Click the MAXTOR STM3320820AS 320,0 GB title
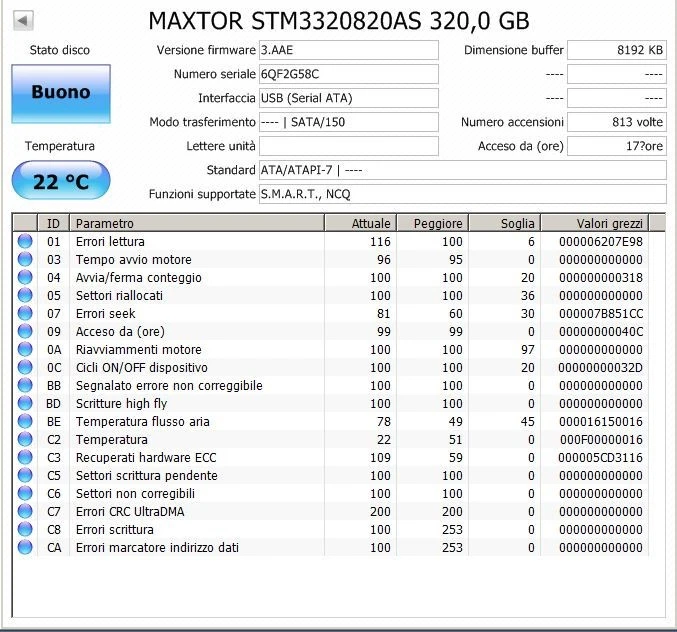 (x=339, y=21)
